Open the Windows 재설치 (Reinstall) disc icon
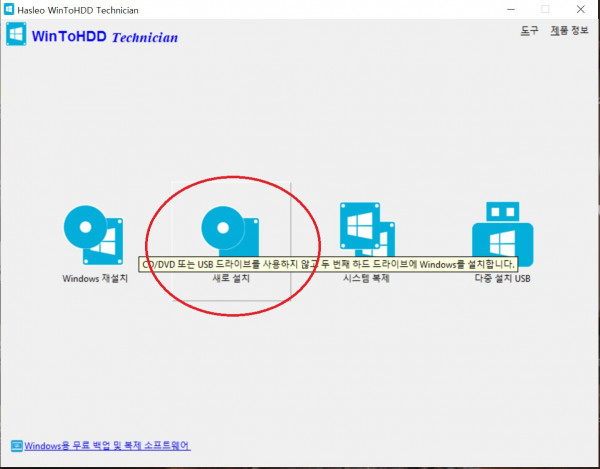The image size is (600, 469). (x=94, y=235)
